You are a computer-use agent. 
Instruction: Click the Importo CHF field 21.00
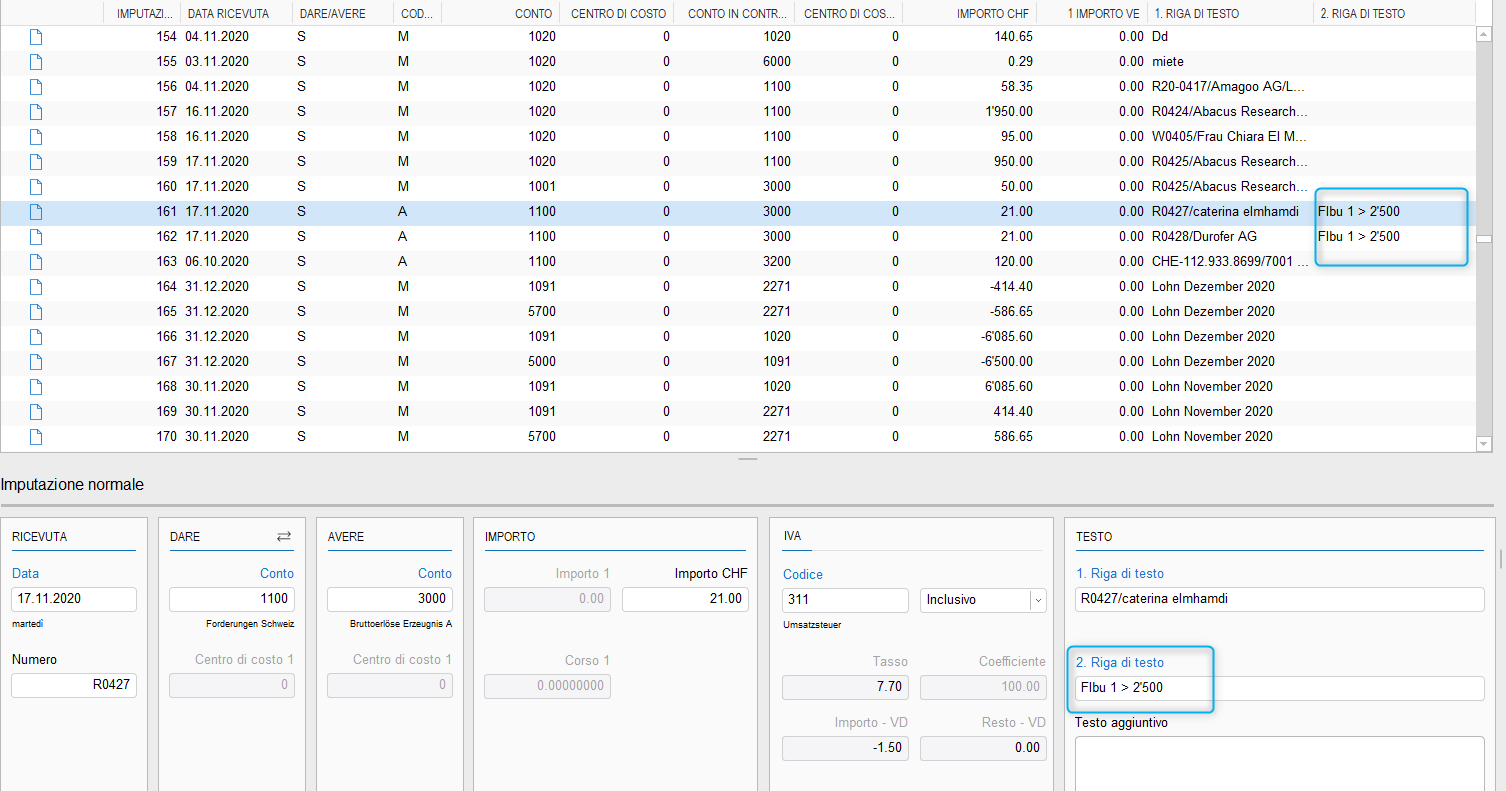tap(685, 599)
